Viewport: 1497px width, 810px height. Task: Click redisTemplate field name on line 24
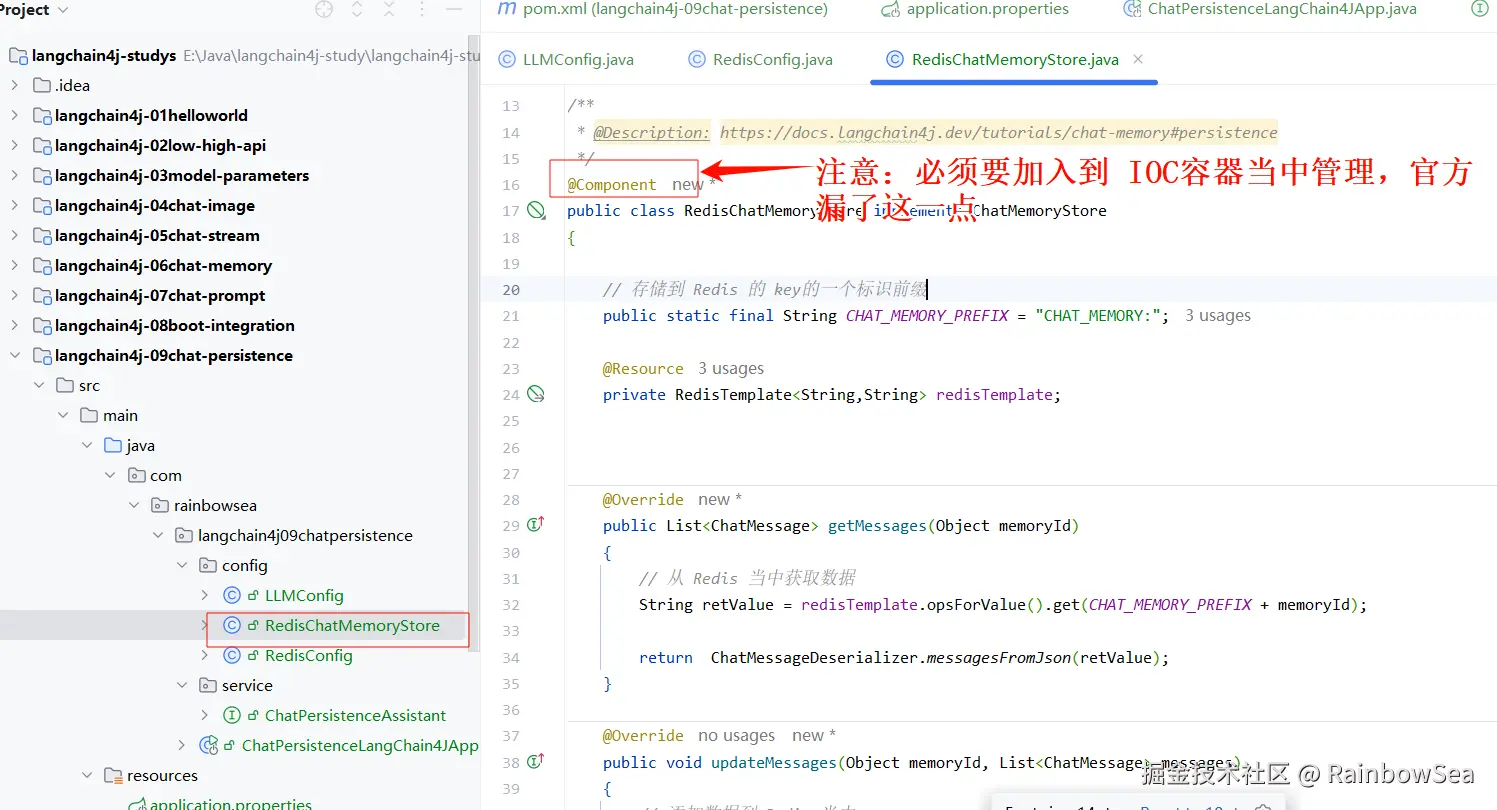pyautogui.click(x=994, y=394)
